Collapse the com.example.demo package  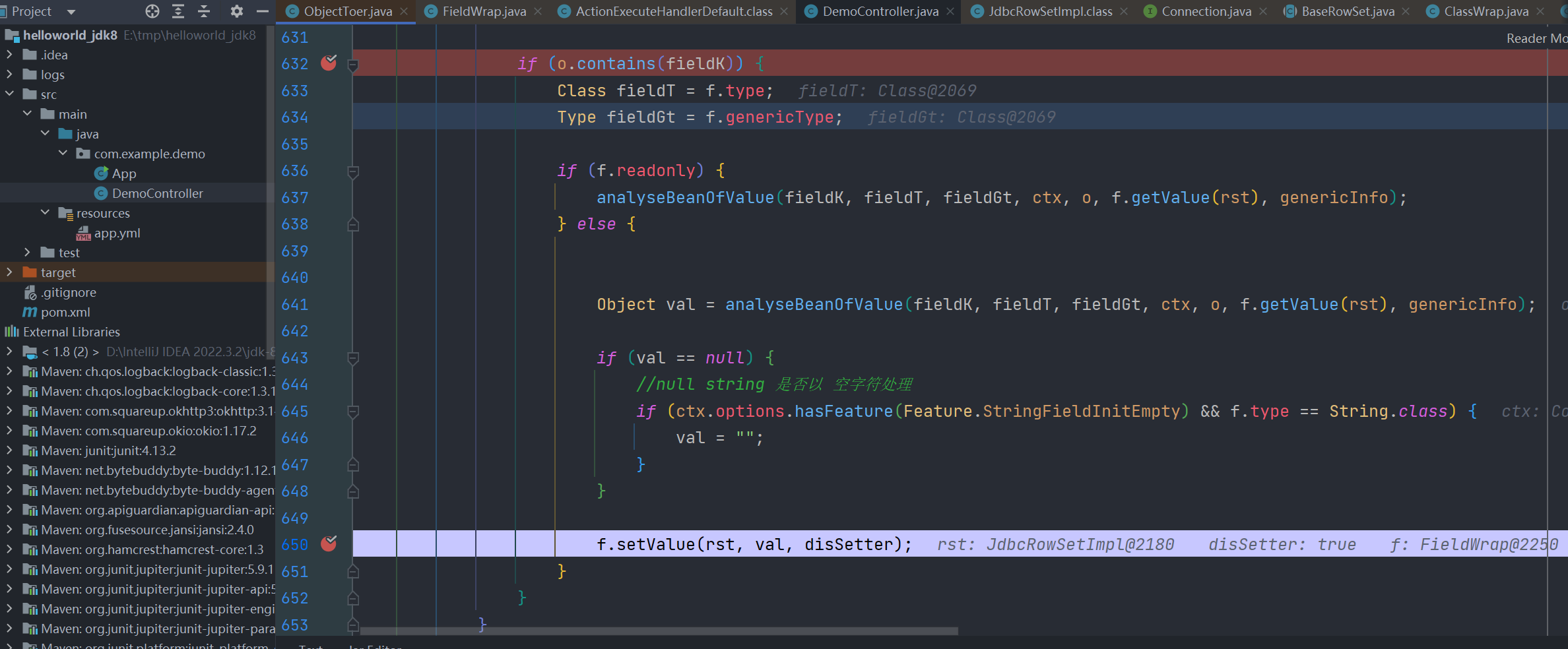click(63, 153)
